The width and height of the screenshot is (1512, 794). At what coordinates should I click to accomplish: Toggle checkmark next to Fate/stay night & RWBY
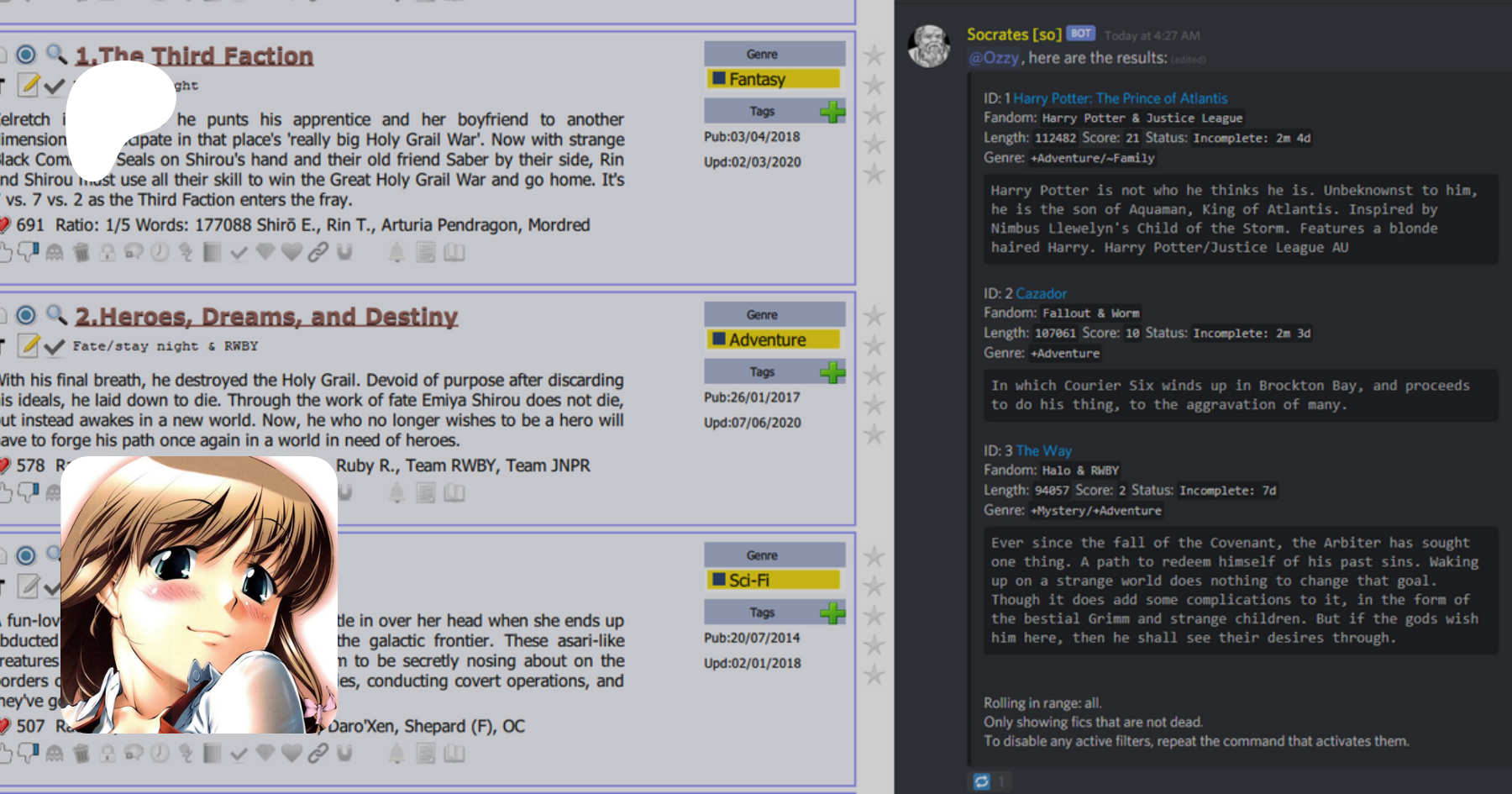click(x=55, y=346)
